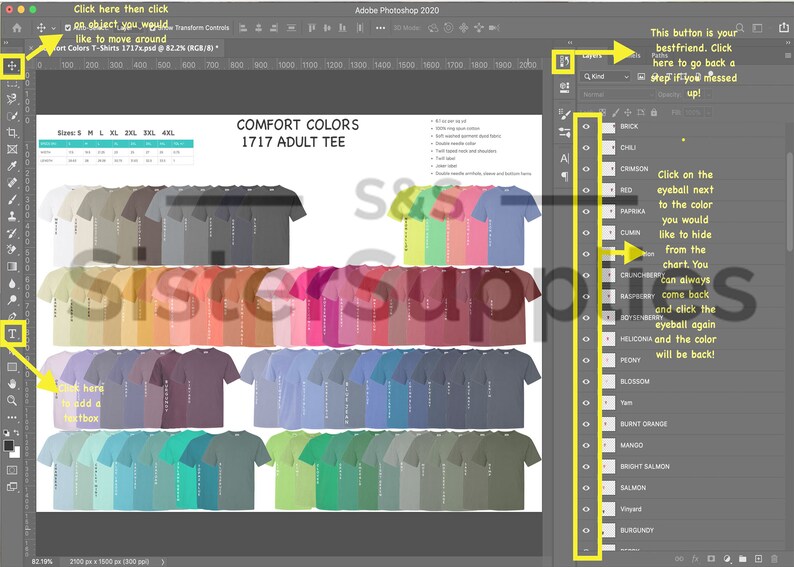794x567 pixels.
Task: Select the Horizontal Type tool
Action: click(12, 334)
